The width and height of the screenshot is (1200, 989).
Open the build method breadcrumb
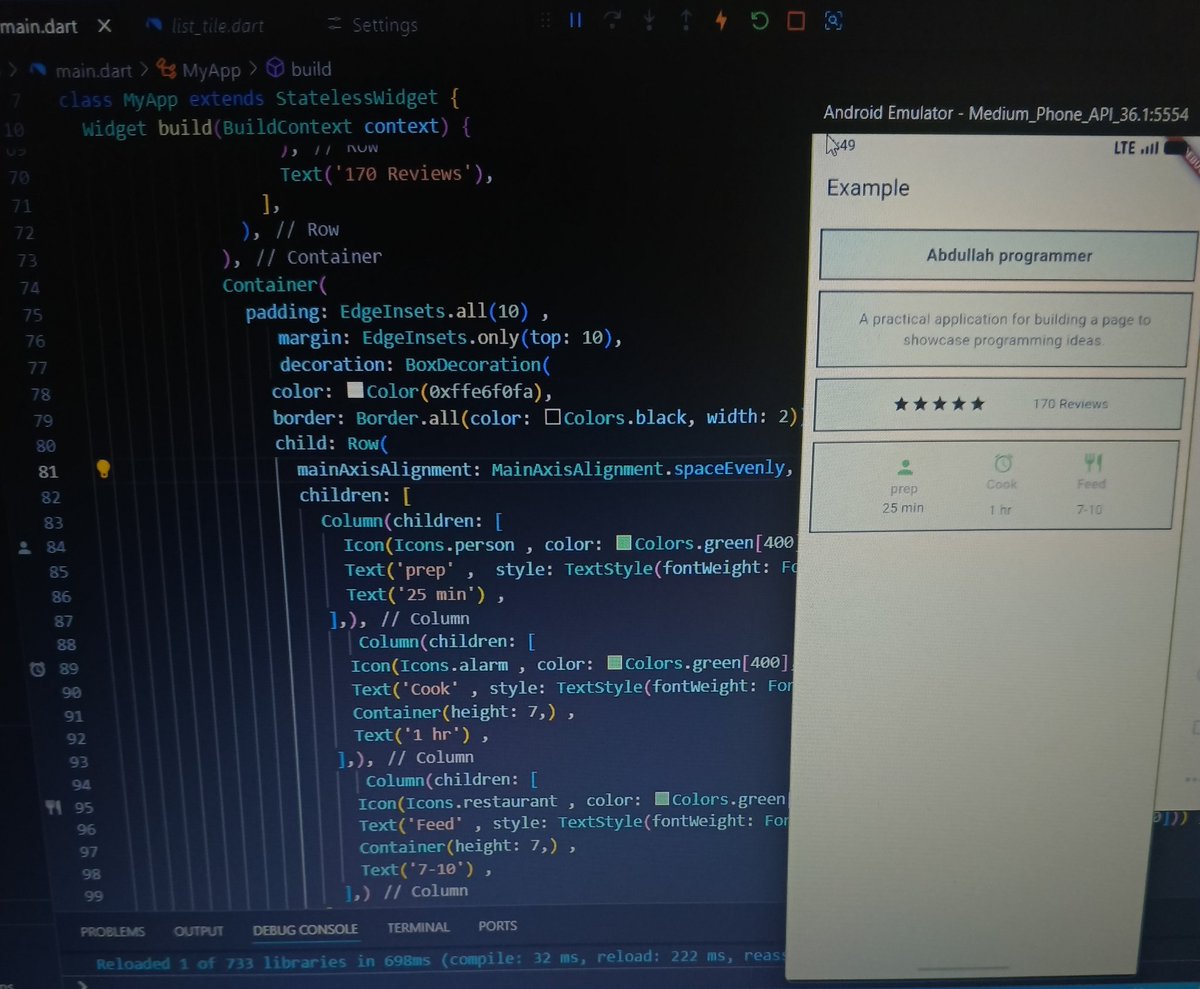click(299, 70)
